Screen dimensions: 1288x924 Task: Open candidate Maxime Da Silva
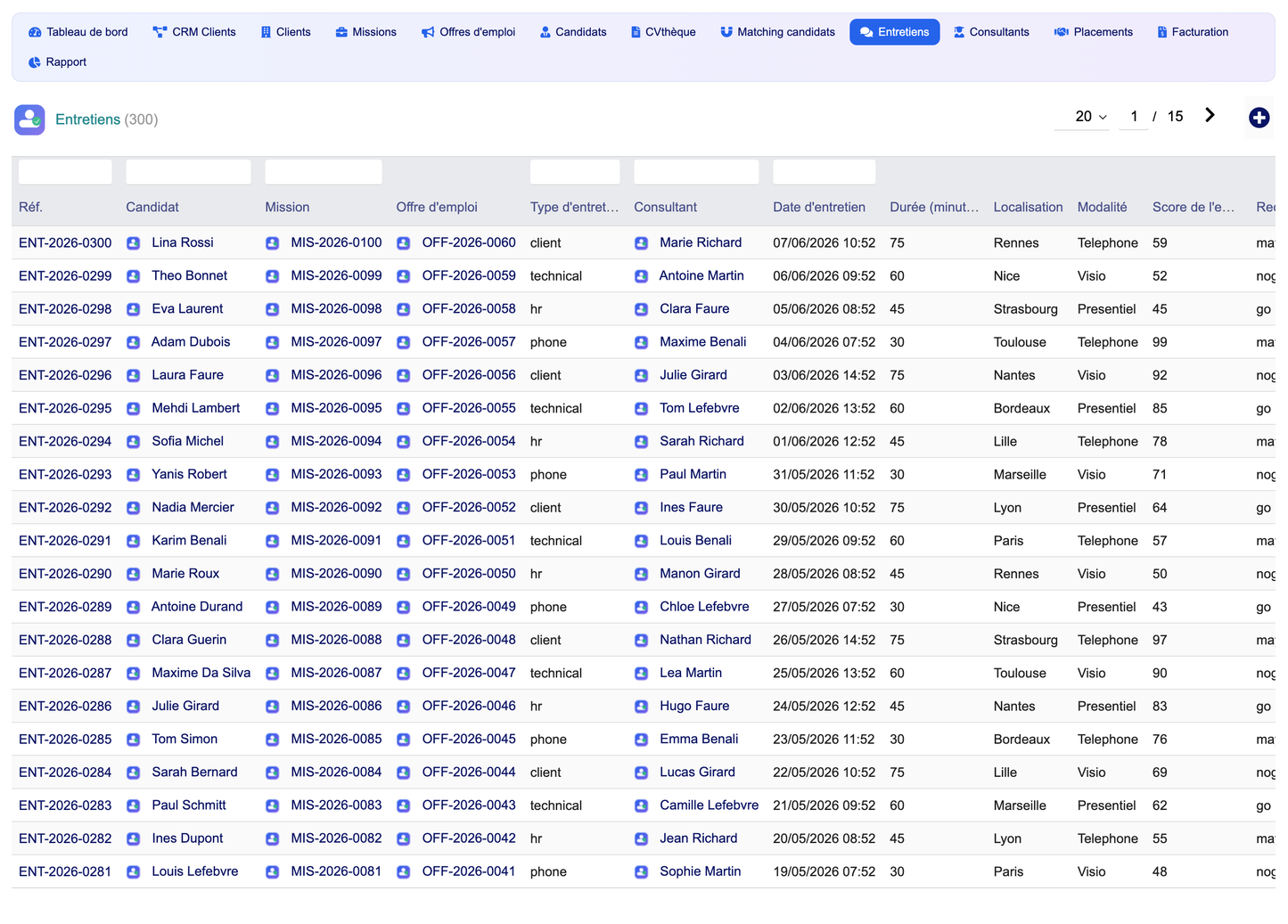point(201,673)
